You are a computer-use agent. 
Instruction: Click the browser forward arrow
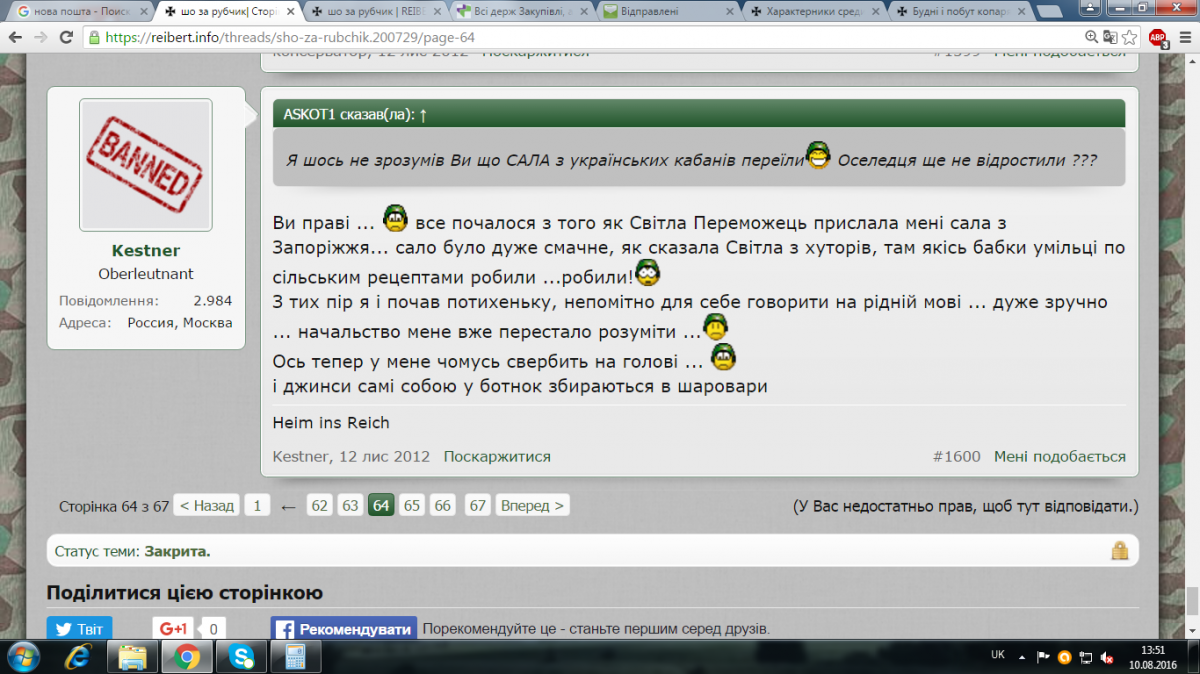click(x=41, y=37)
